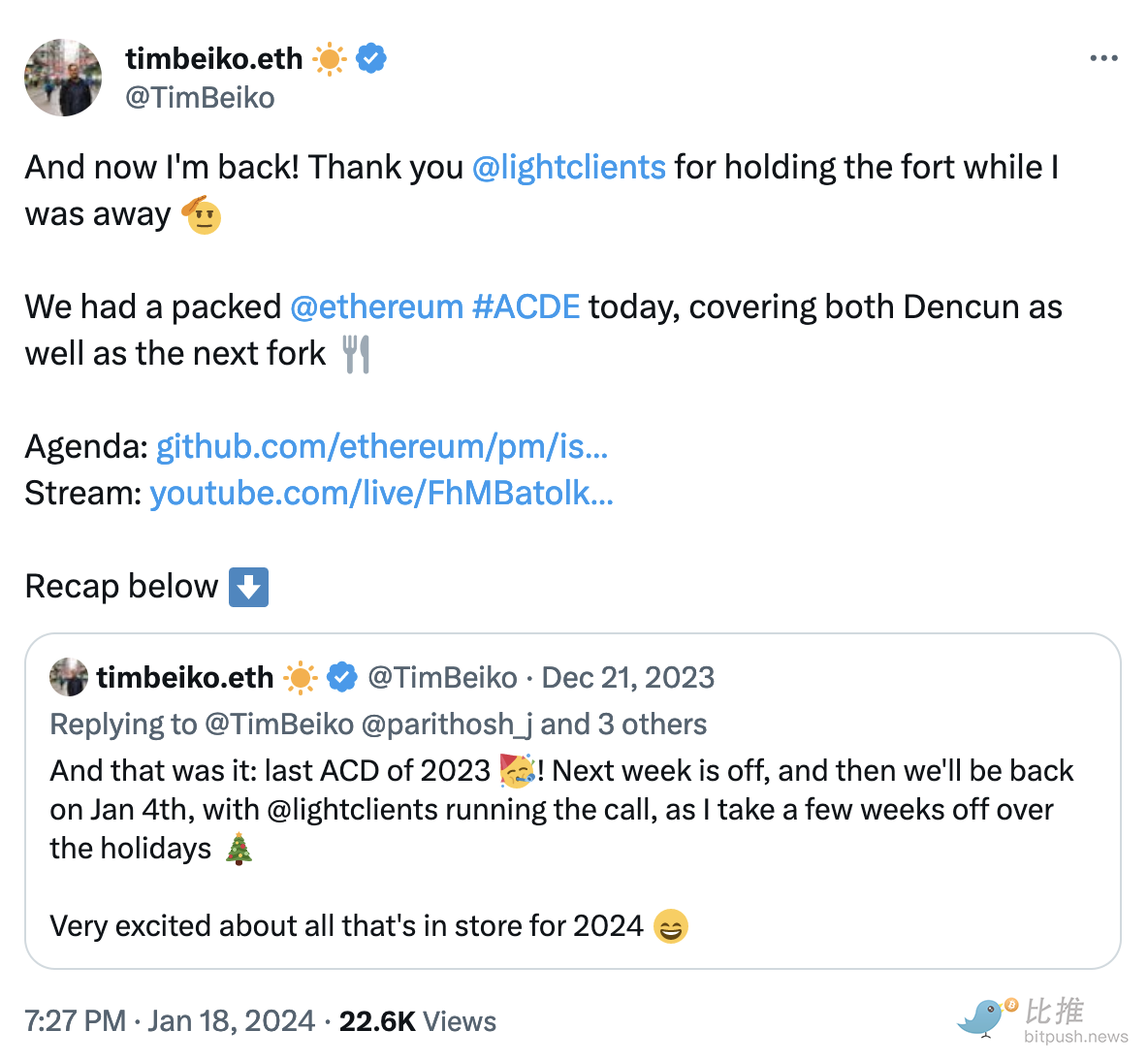Click the @TimBeiko handle under the name
This screenshot has width=1148, height=1063.
[x=200, y=98]
